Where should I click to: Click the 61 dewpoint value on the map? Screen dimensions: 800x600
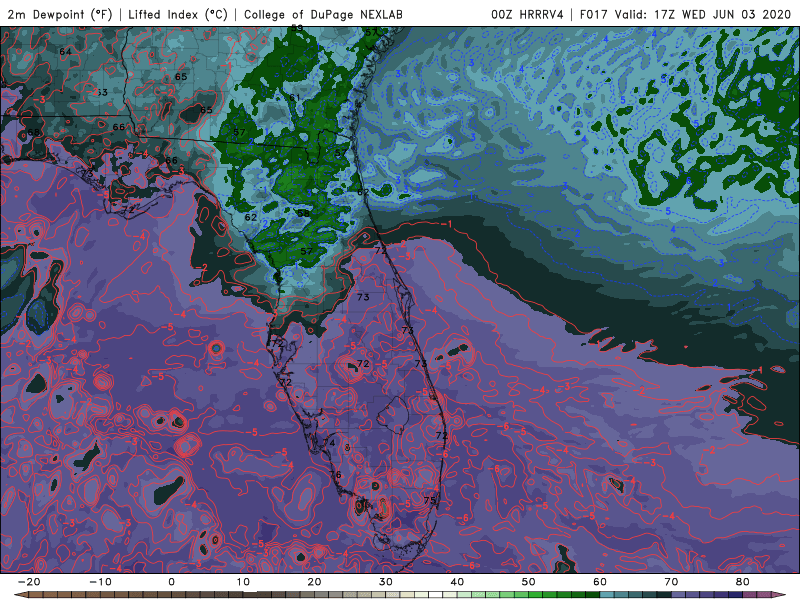tap(295, 98)
